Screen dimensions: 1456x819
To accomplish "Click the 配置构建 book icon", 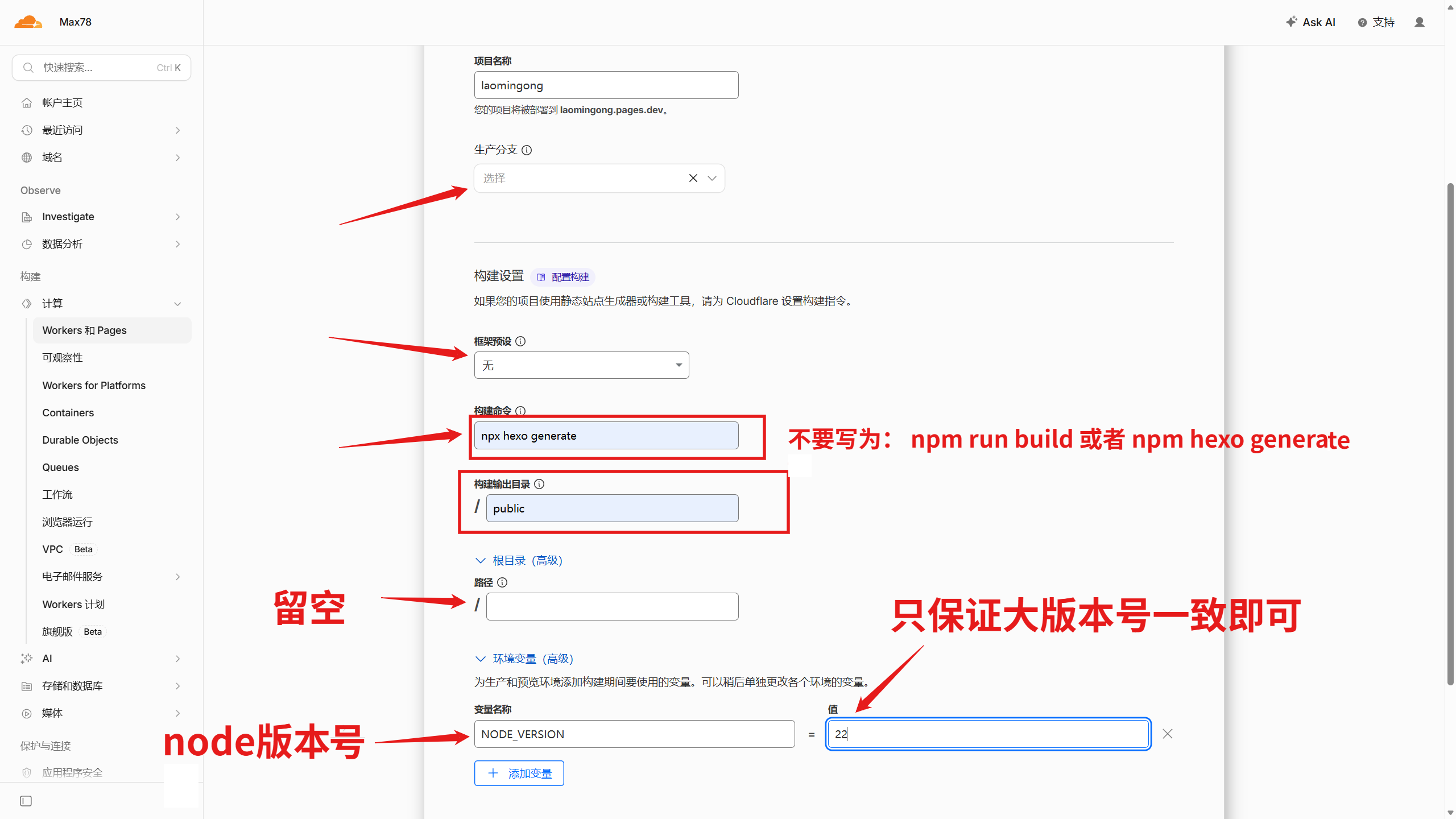I will point(541,277).
